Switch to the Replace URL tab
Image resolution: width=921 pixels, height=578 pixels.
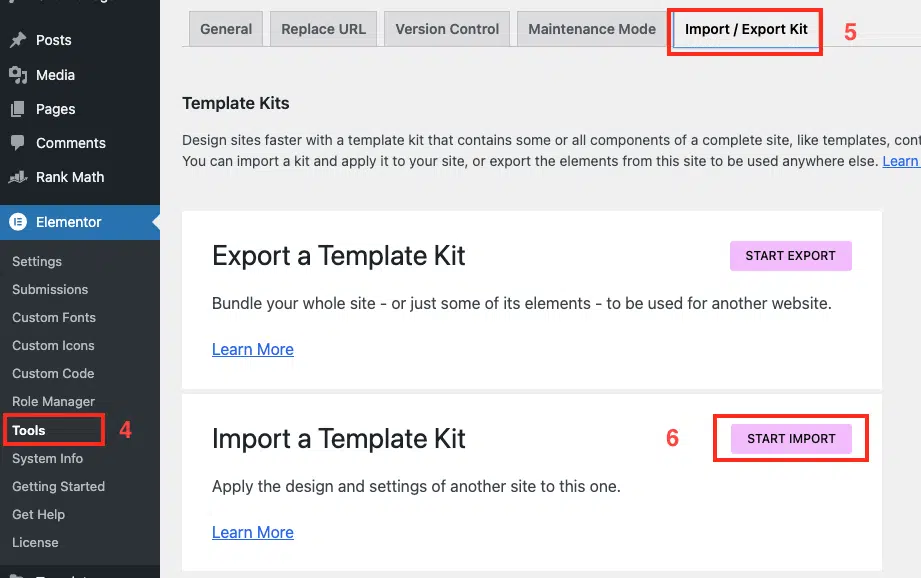323,29
